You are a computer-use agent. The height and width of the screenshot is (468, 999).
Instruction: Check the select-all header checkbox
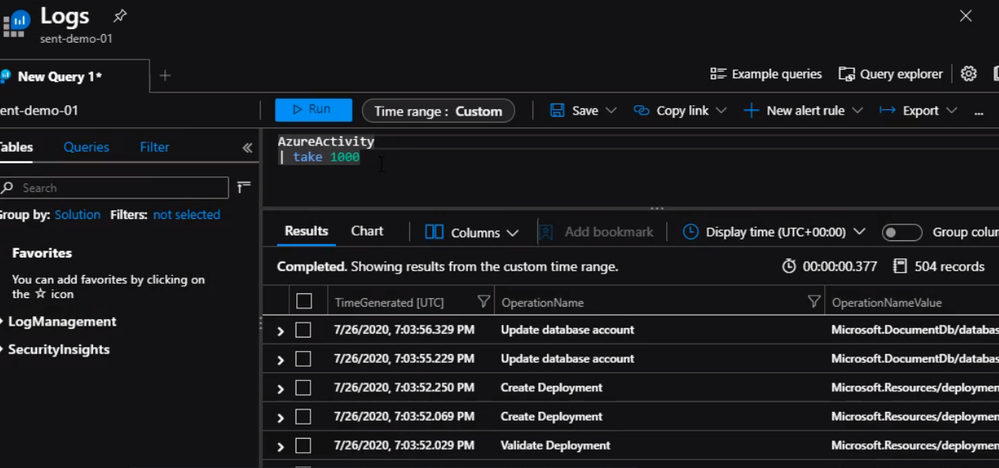click(304, 301)
